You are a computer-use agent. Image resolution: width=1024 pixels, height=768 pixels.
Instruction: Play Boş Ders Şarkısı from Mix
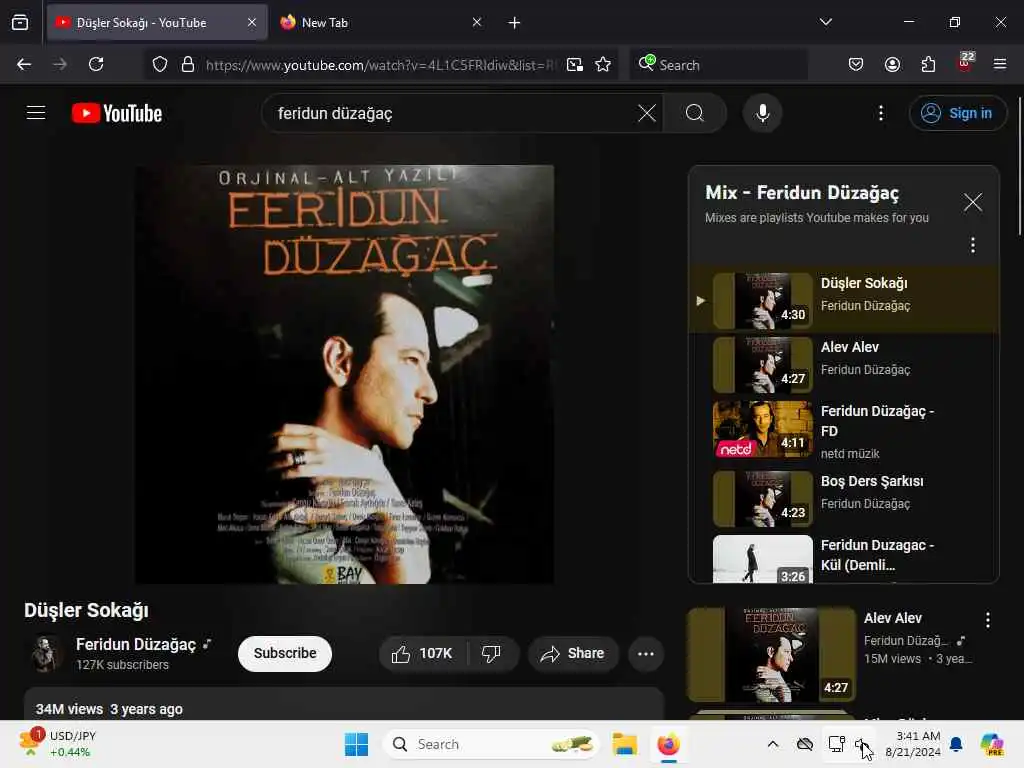844,499
